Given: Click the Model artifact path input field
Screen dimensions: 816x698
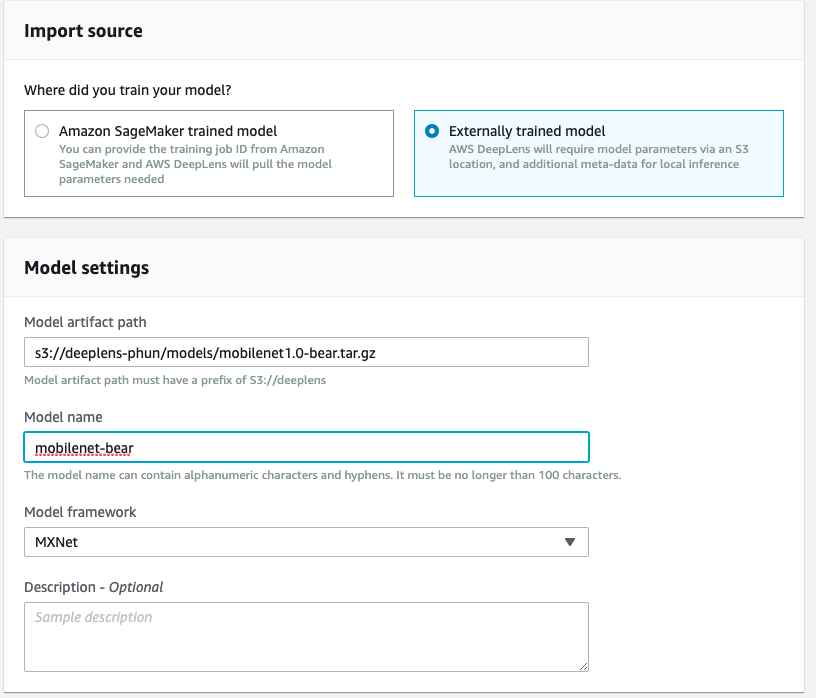Looking at the screenshot, I should click(x=306, y=352).
